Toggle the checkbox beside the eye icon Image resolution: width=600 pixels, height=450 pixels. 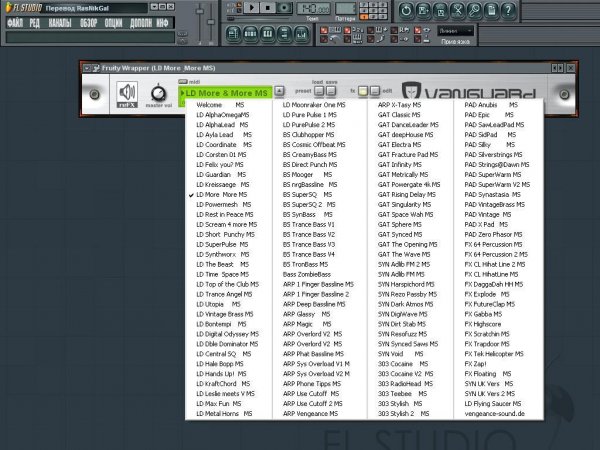(418, 30)
